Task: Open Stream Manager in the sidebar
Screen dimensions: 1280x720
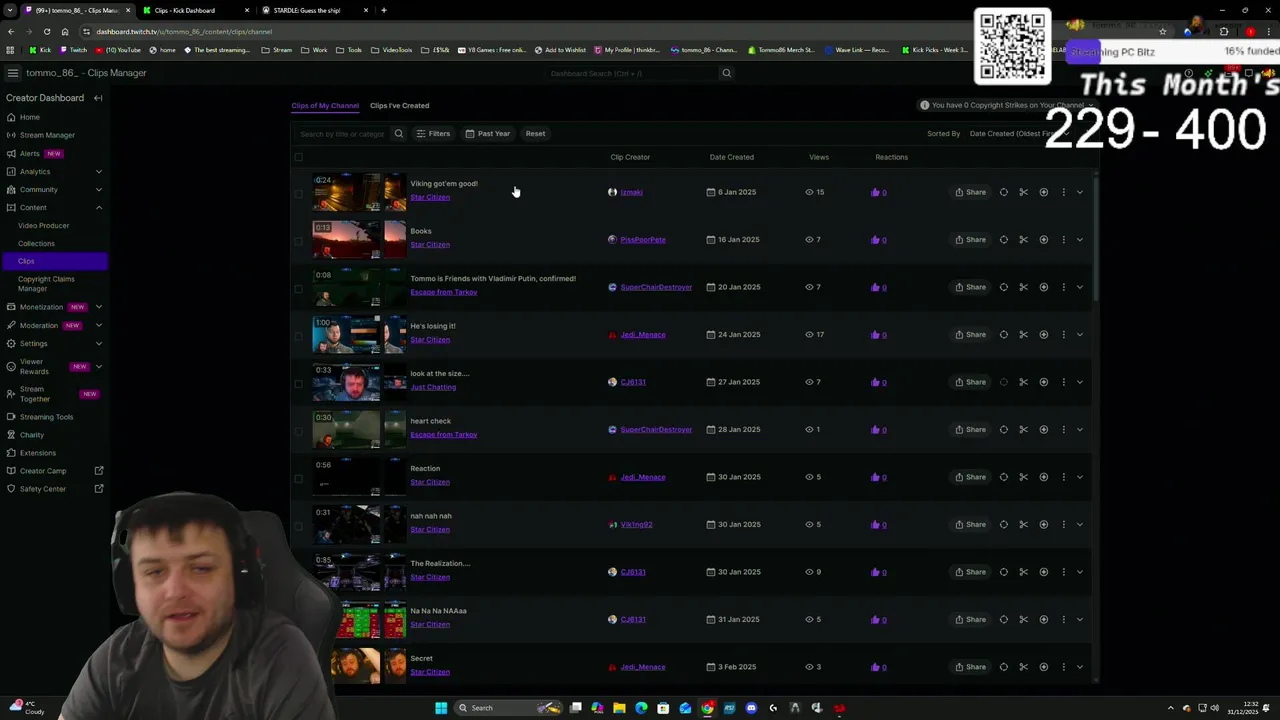Action: [x=46, y=135]
